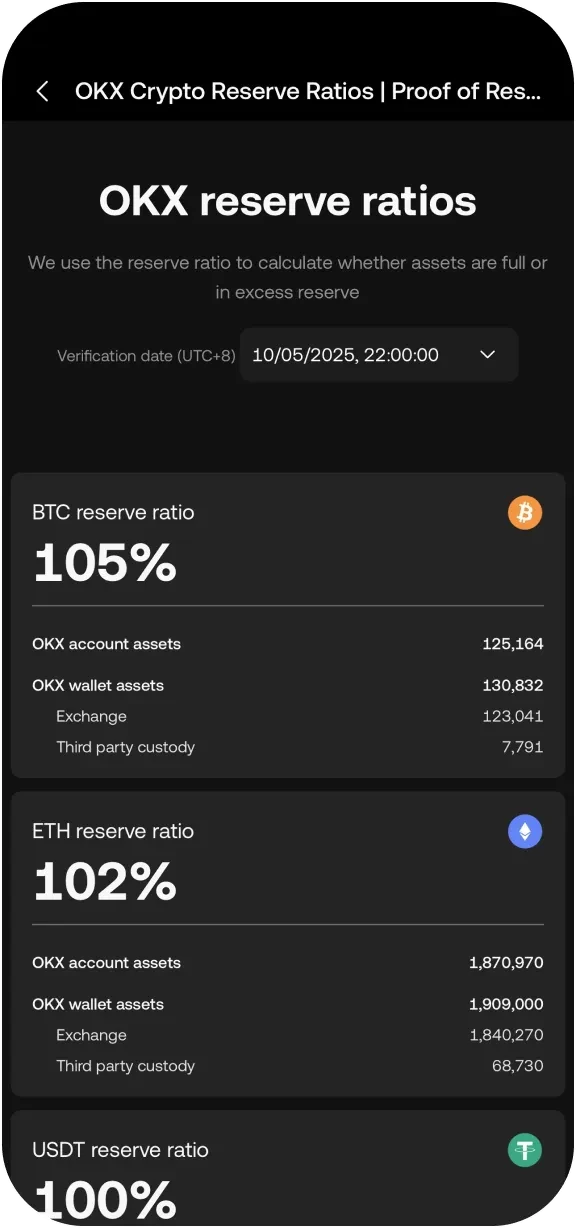Select BTC OKX wallet assets row

tap(288, 685)
